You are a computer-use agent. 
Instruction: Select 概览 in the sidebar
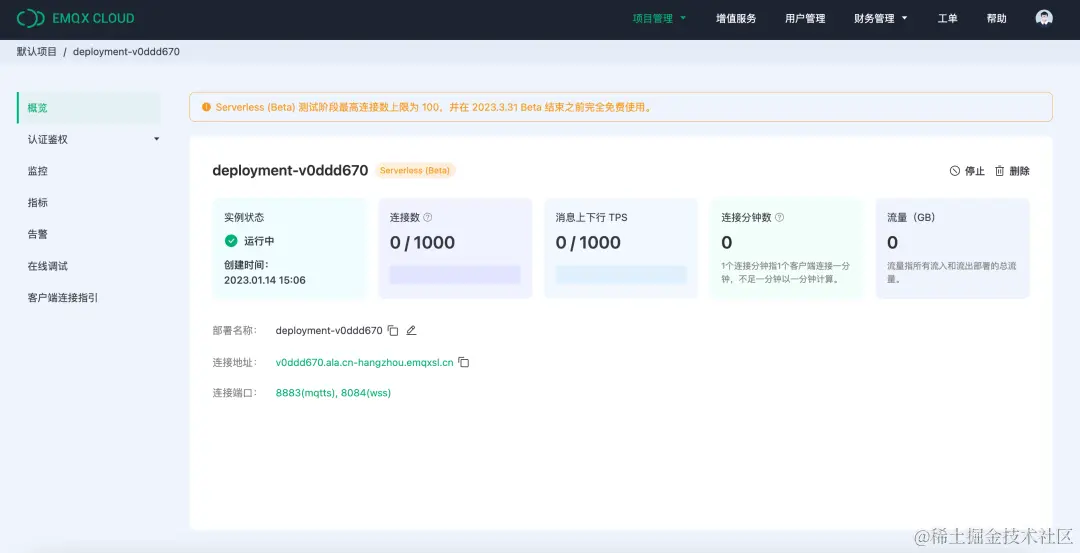tap(90, 107)
